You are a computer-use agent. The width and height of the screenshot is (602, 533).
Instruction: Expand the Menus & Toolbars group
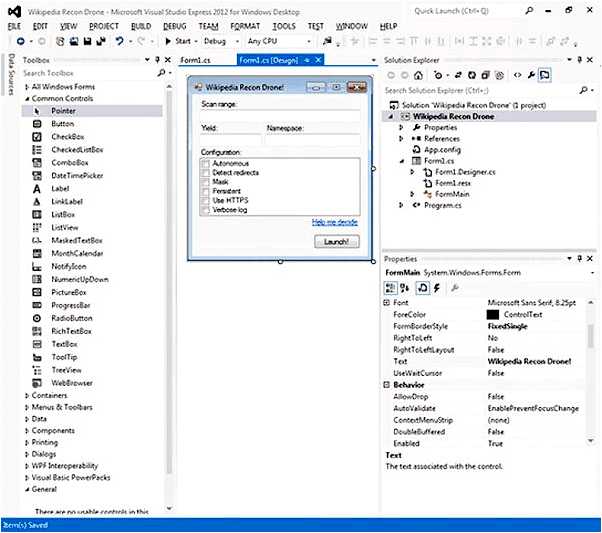[26, 407]
